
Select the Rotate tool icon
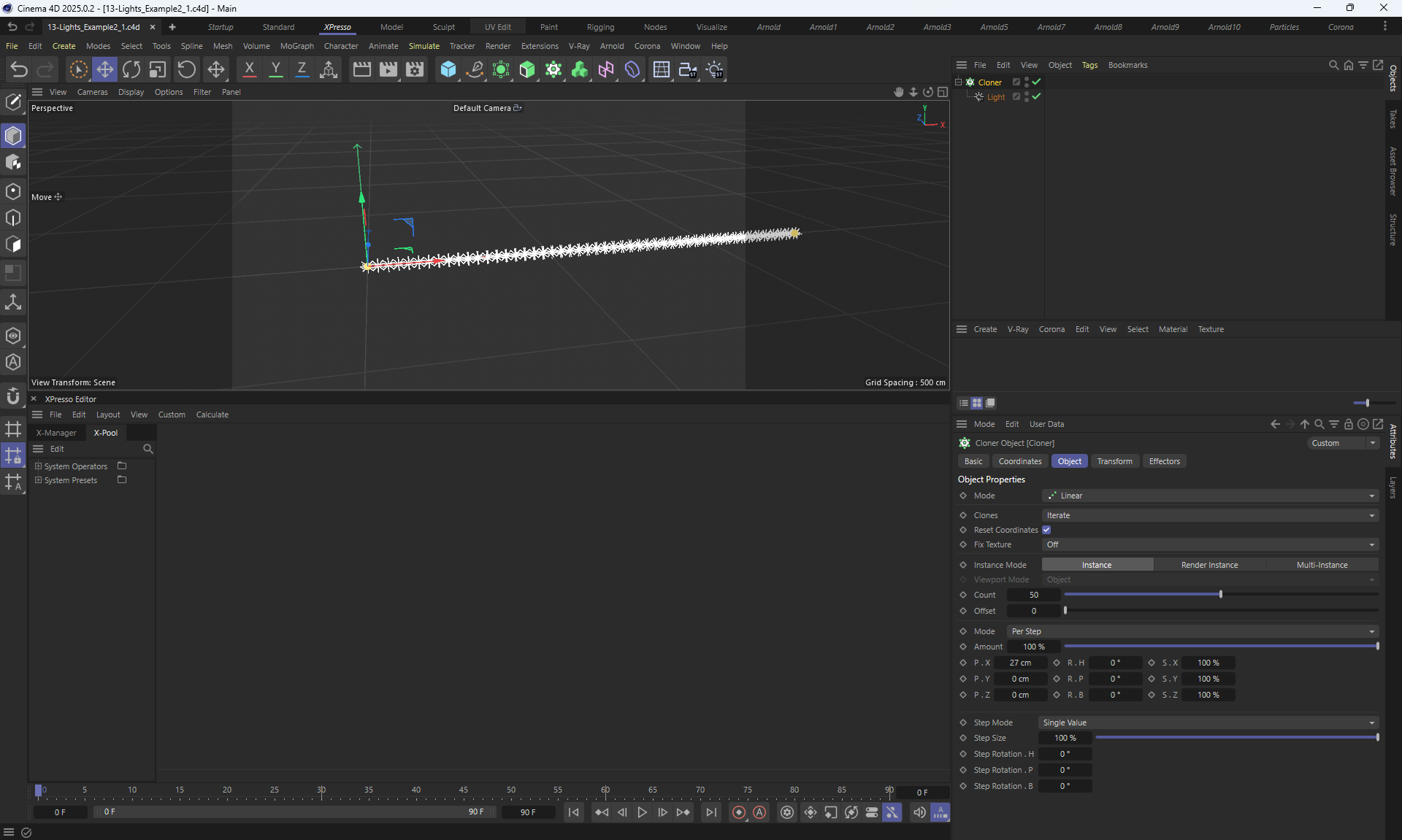(131, 69)
